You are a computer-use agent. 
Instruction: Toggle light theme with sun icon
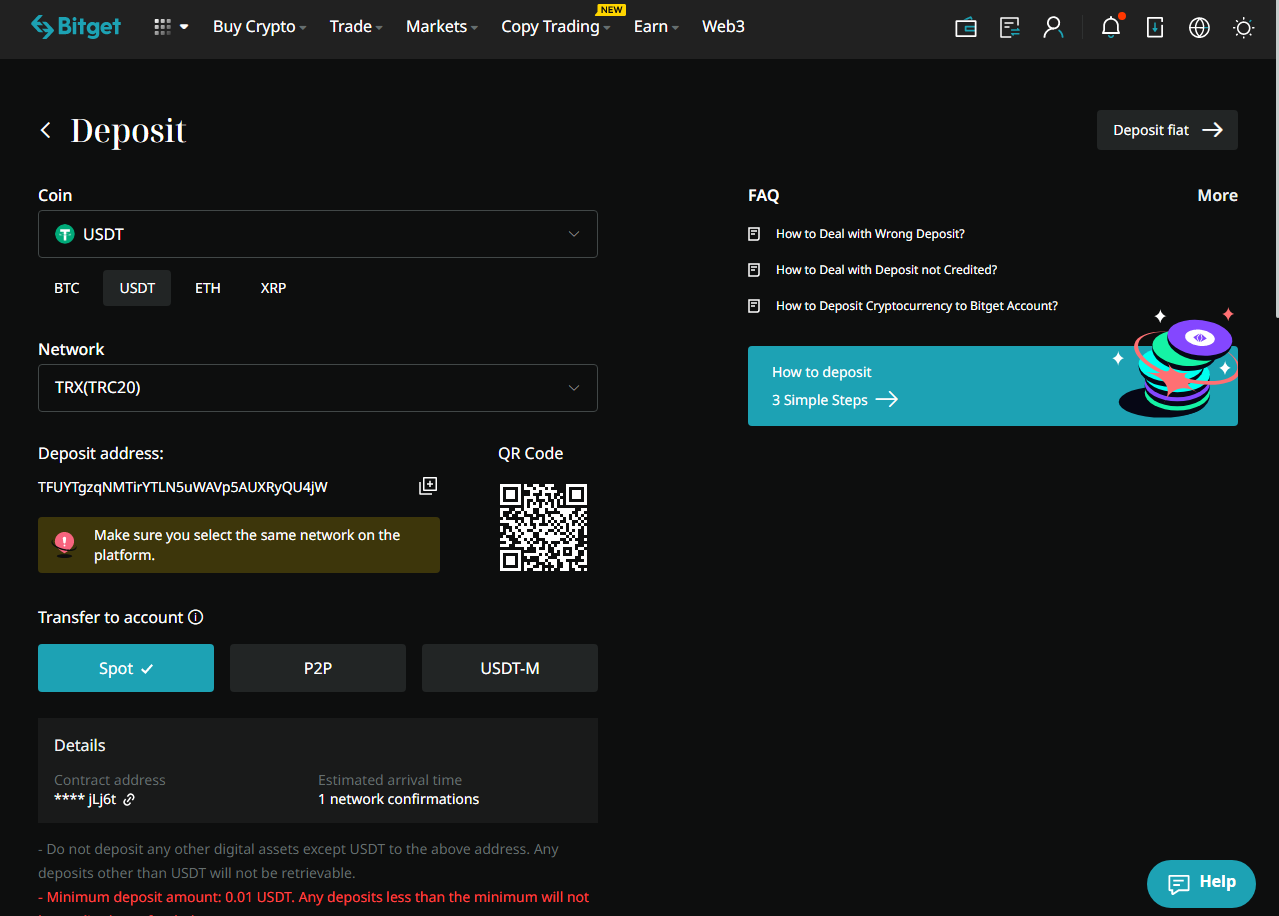point(1244,28)
